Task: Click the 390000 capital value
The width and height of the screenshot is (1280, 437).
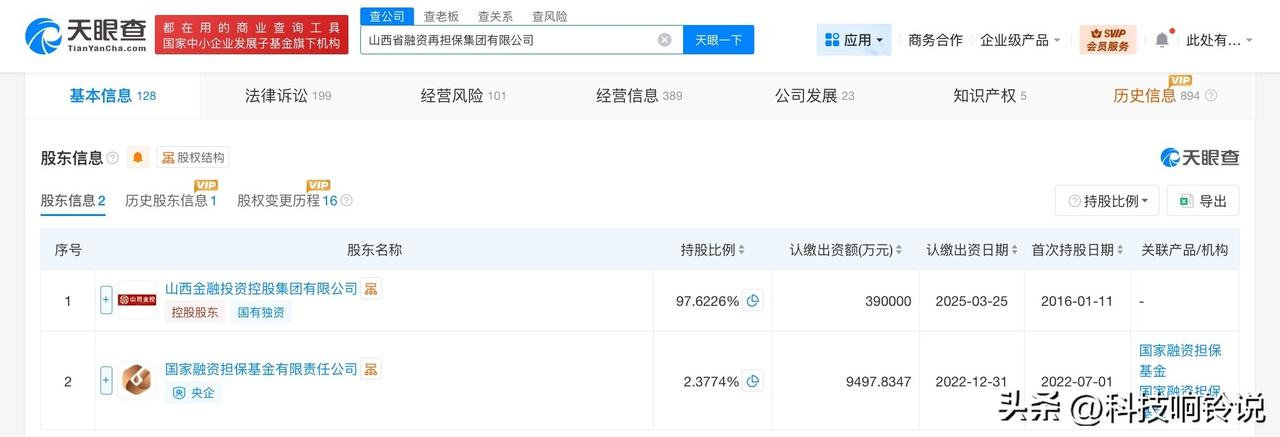Action: 888,300
